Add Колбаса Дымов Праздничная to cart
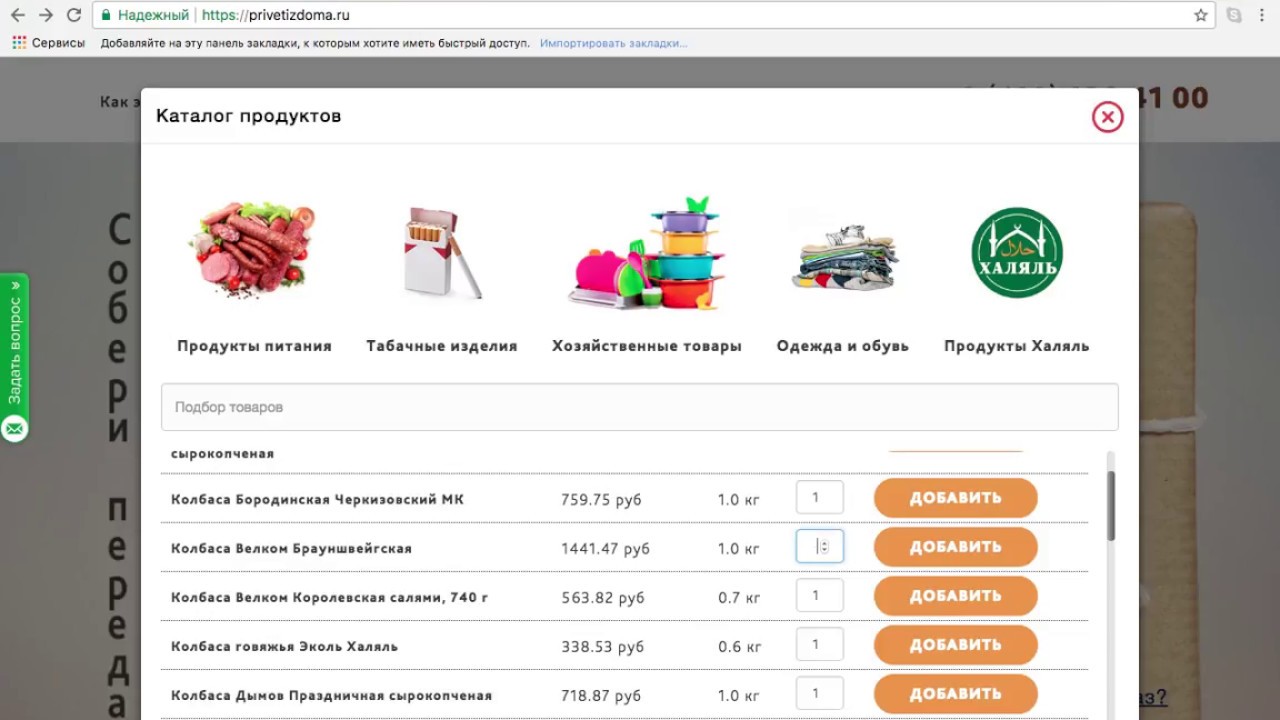 (956, 693)
